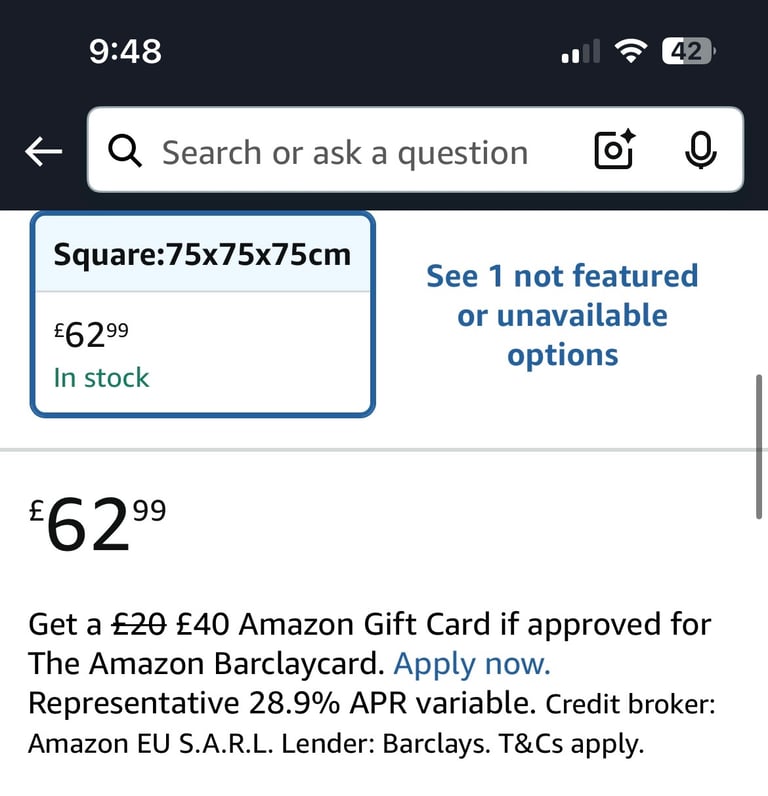Image resolution: width=768 pixels, height=796 pixels.
Task: Select the Square:75x75x75cm size option
Action: (203, 314)
